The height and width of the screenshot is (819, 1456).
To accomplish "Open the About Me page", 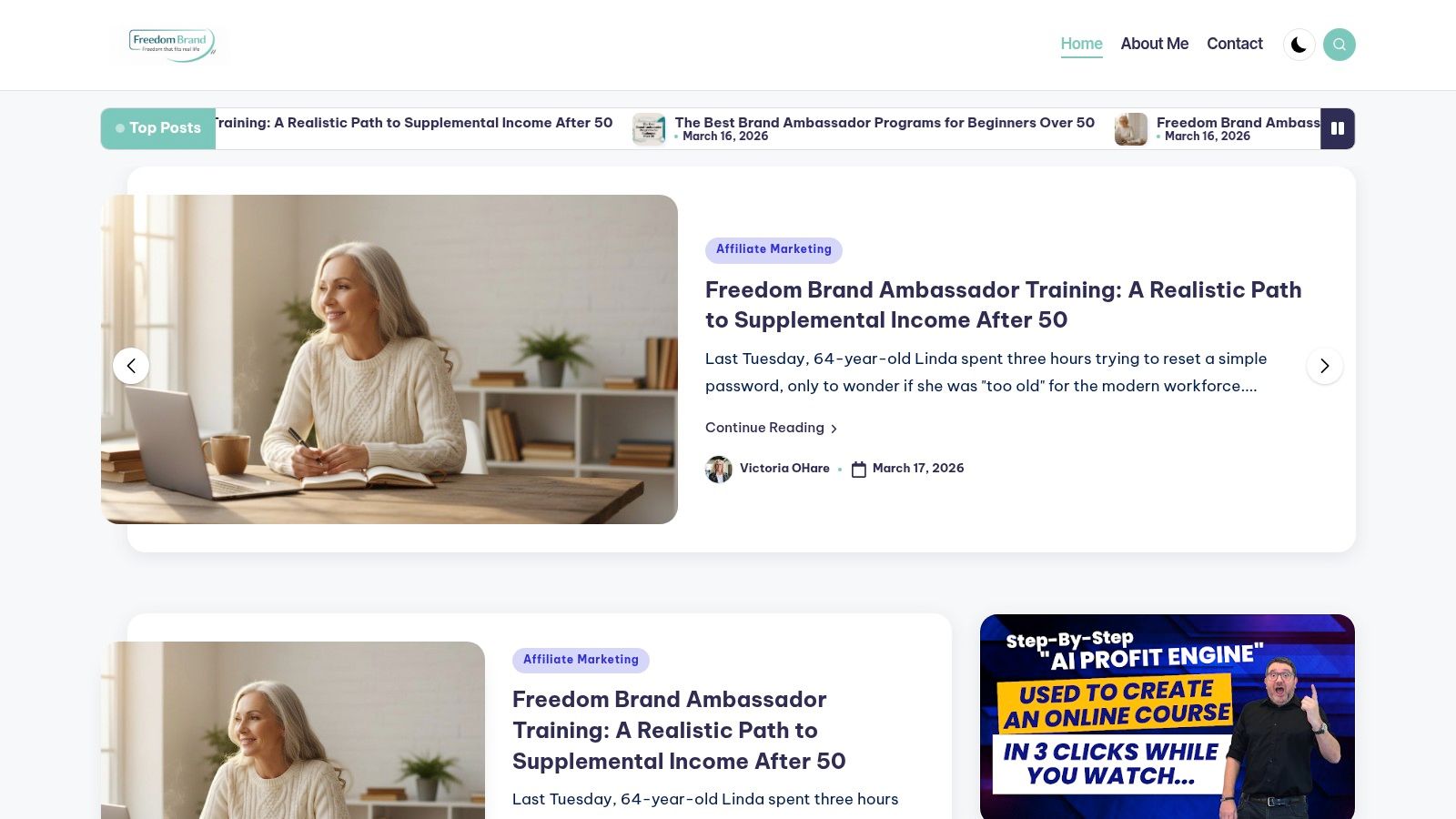I will pos(1155,44).
